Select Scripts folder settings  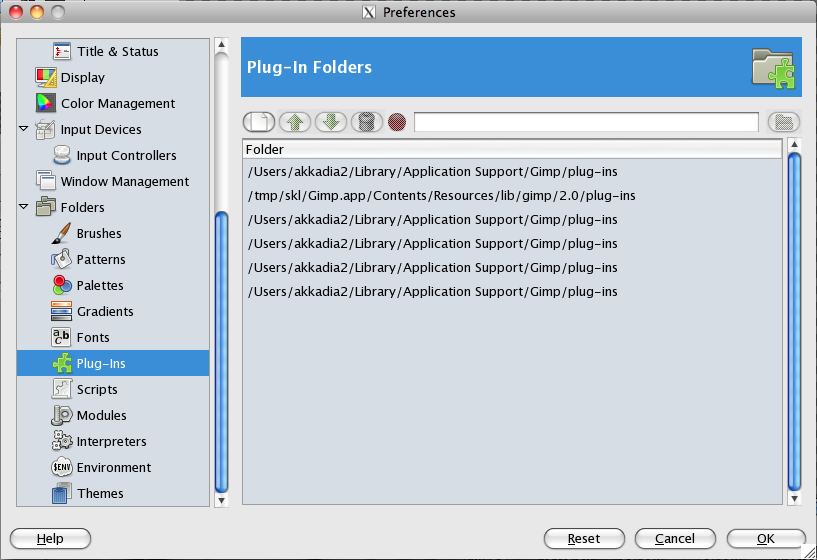97,390
